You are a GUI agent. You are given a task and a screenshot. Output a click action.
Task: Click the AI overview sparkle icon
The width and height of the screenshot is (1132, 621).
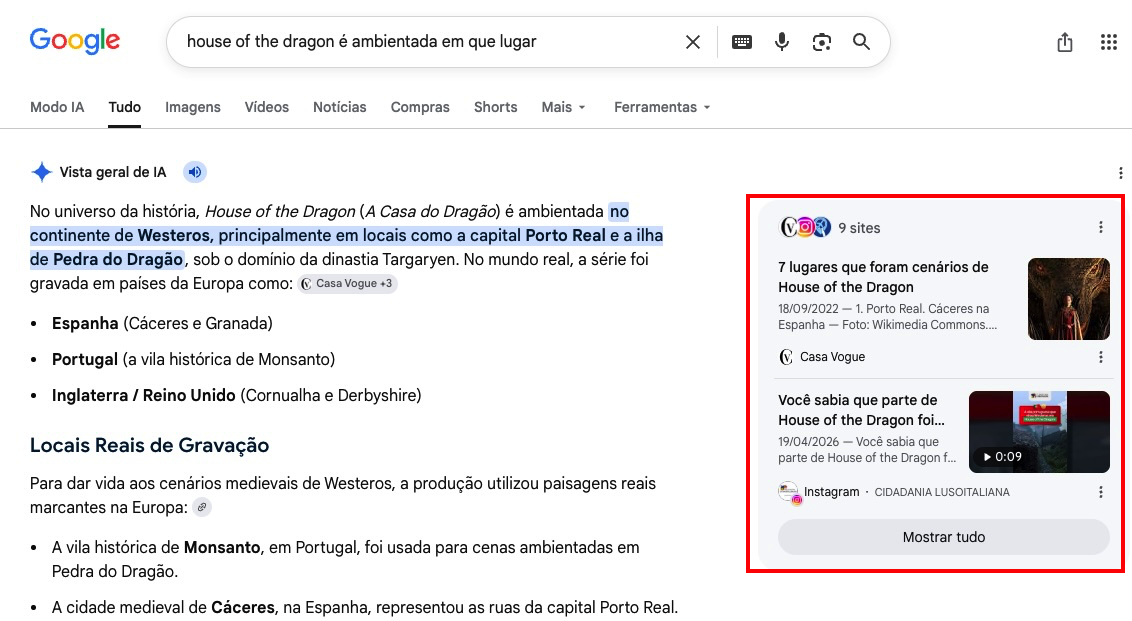pos(42,172)
